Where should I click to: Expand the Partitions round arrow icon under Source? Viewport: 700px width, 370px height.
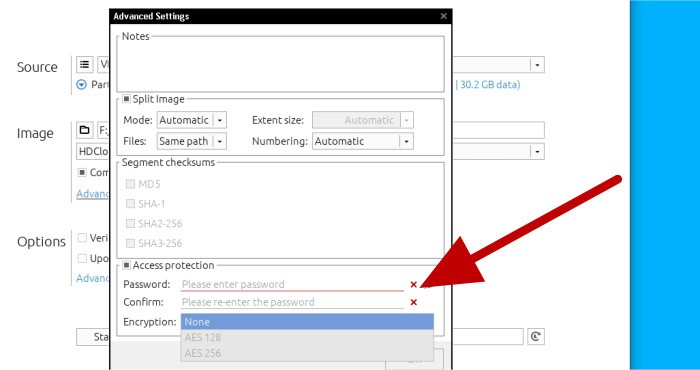point(81,84)
